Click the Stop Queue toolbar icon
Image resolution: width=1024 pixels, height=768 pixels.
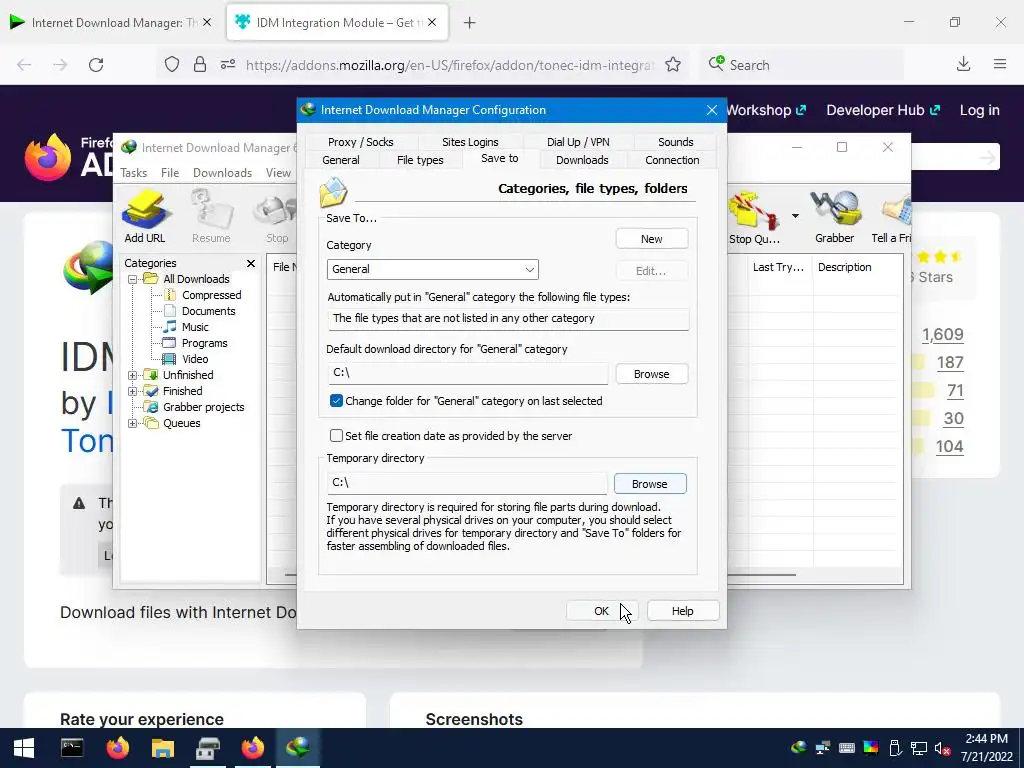[754, 217]
